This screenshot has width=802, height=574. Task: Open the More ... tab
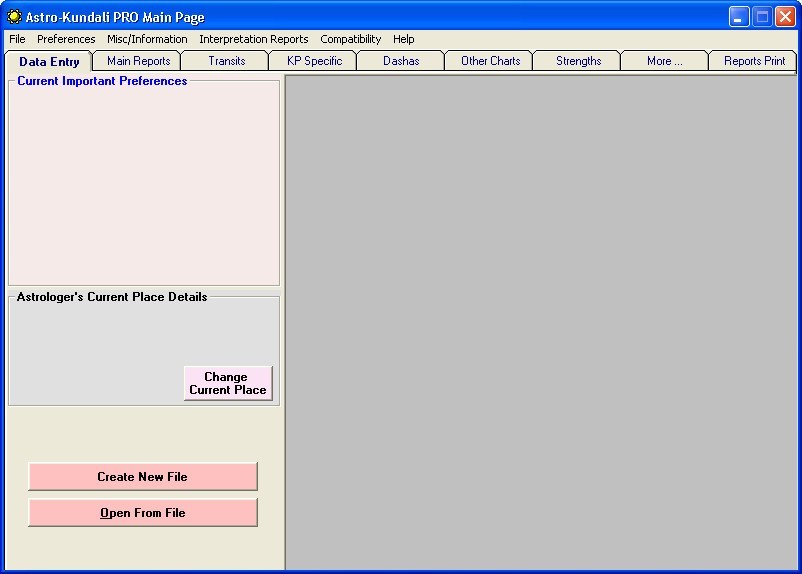pos(664,61)
